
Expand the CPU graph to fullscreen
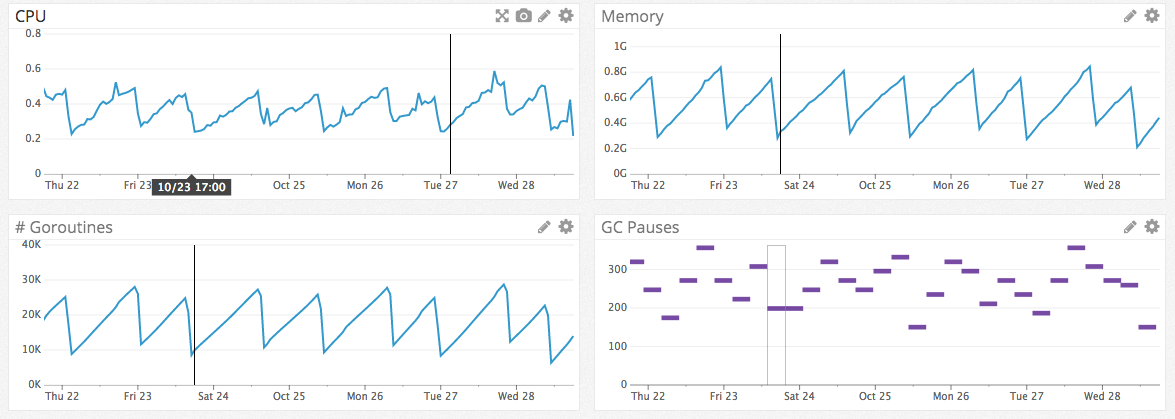[x=503, y=16]
